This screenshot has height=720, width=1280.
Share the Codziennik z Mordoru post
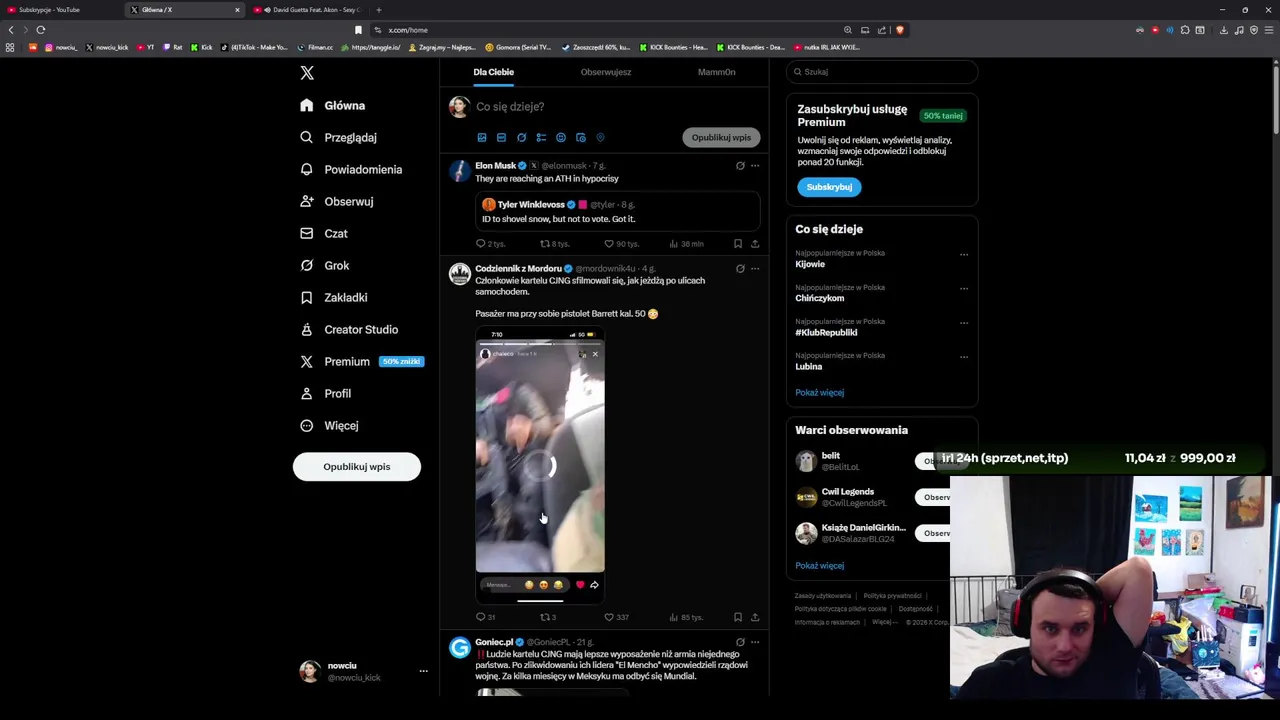[755, 617]
